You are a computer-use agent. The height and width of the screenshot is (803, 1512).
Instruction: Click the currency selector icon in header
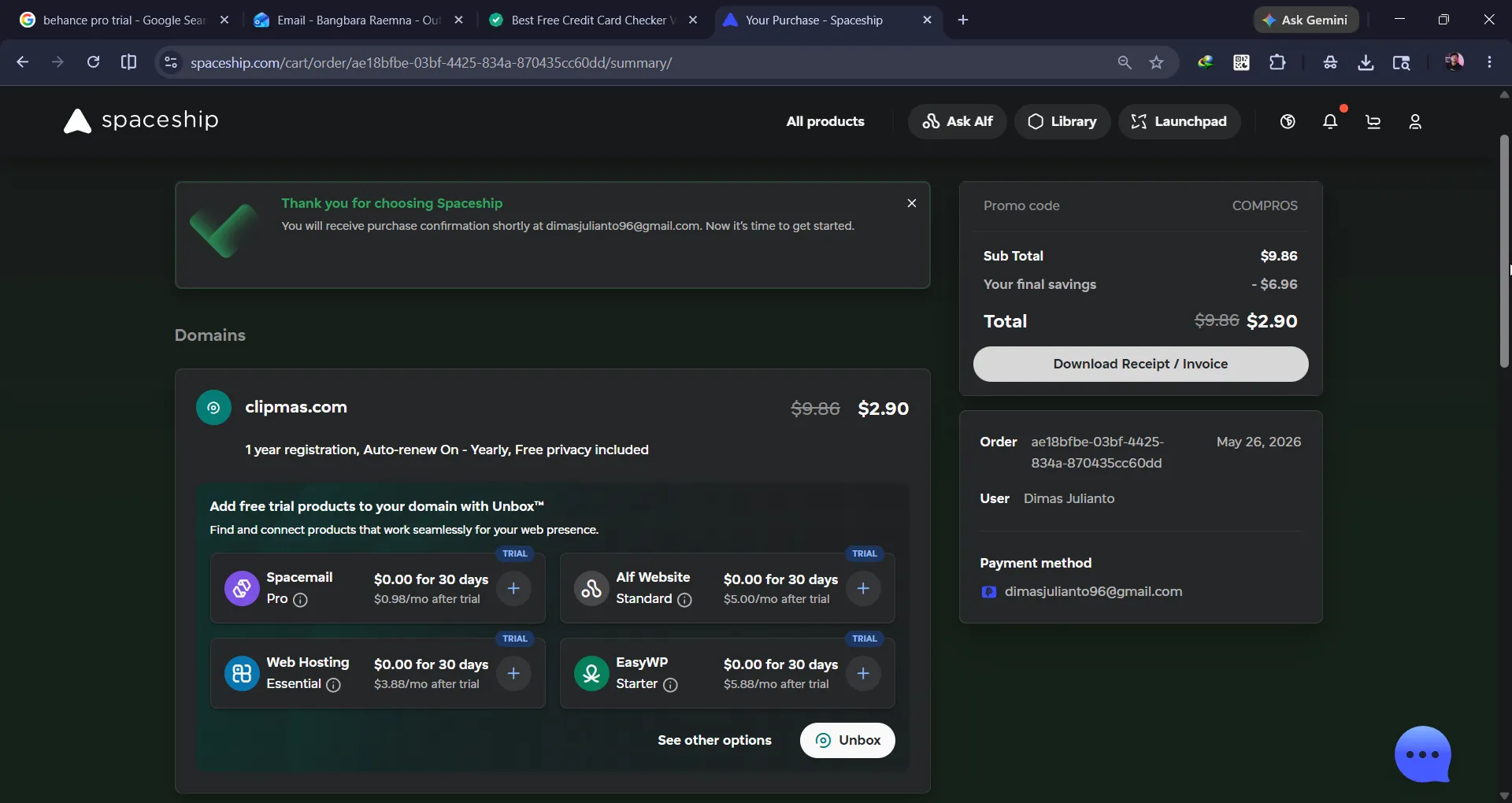(1288, 121)
